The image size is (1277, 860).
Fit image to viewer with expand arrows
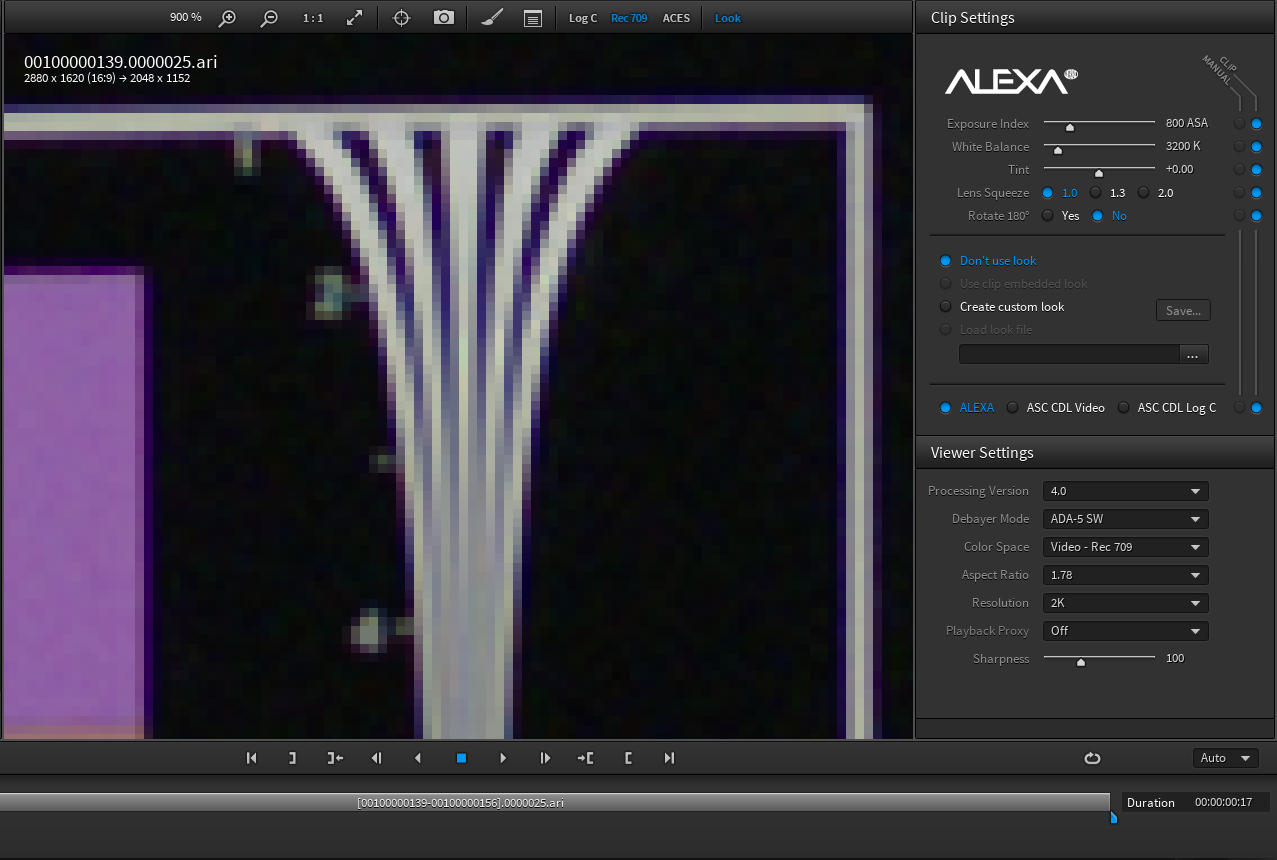354,18
